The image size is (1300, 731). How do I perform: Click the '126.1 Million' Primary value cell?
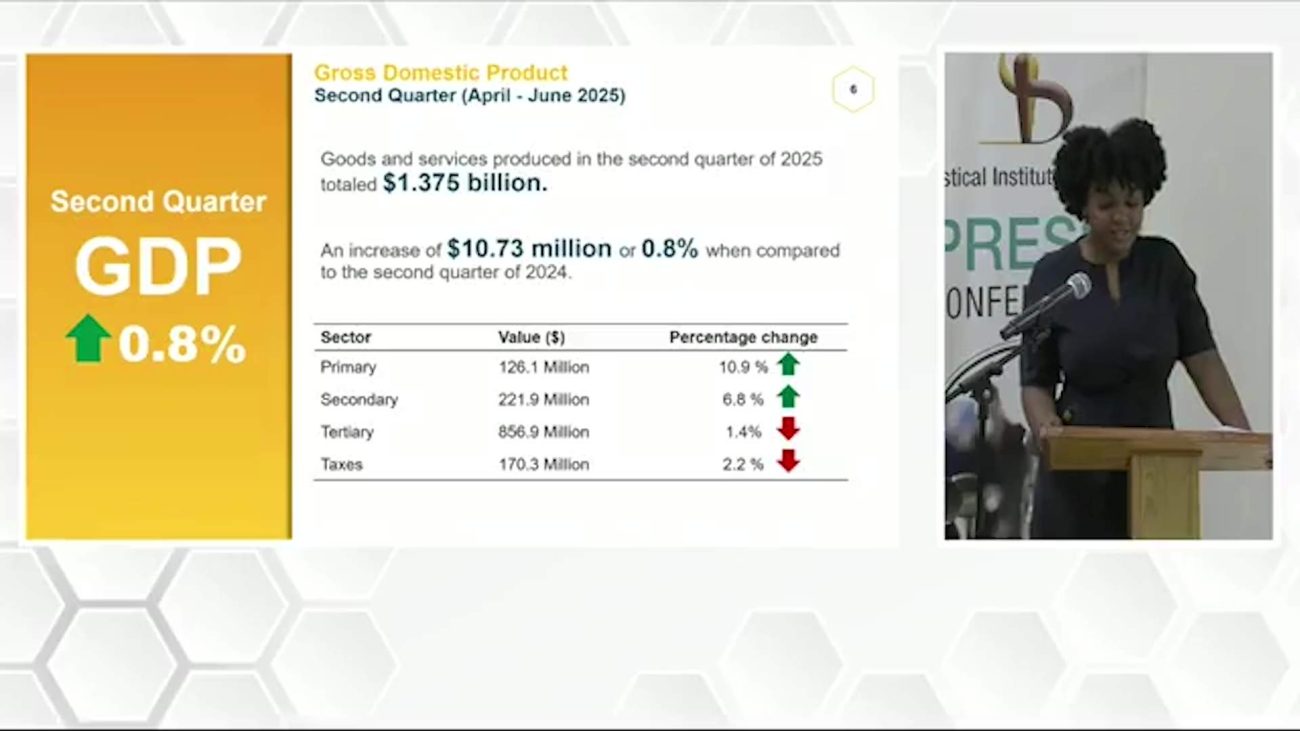tap(543, 367)
